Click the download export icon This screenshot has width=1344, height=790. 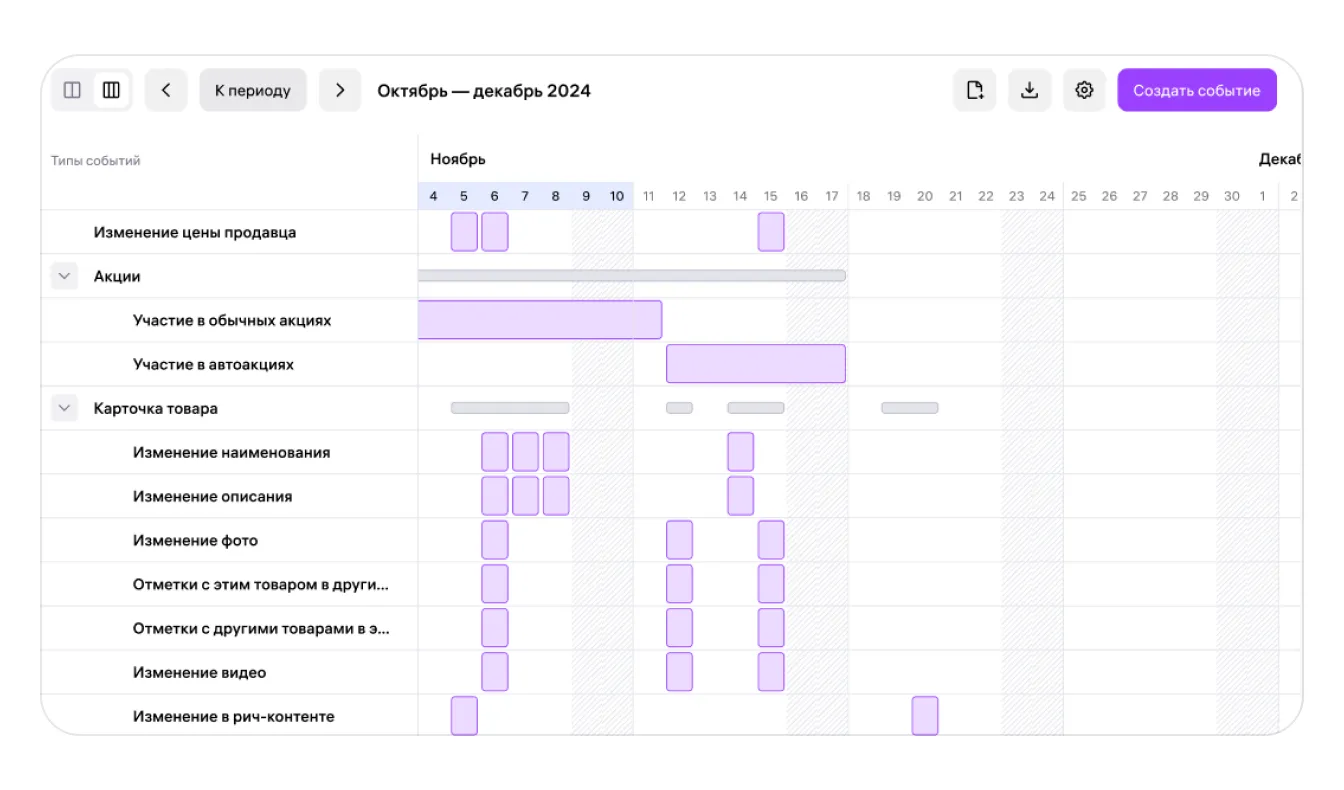(1029, 91)
